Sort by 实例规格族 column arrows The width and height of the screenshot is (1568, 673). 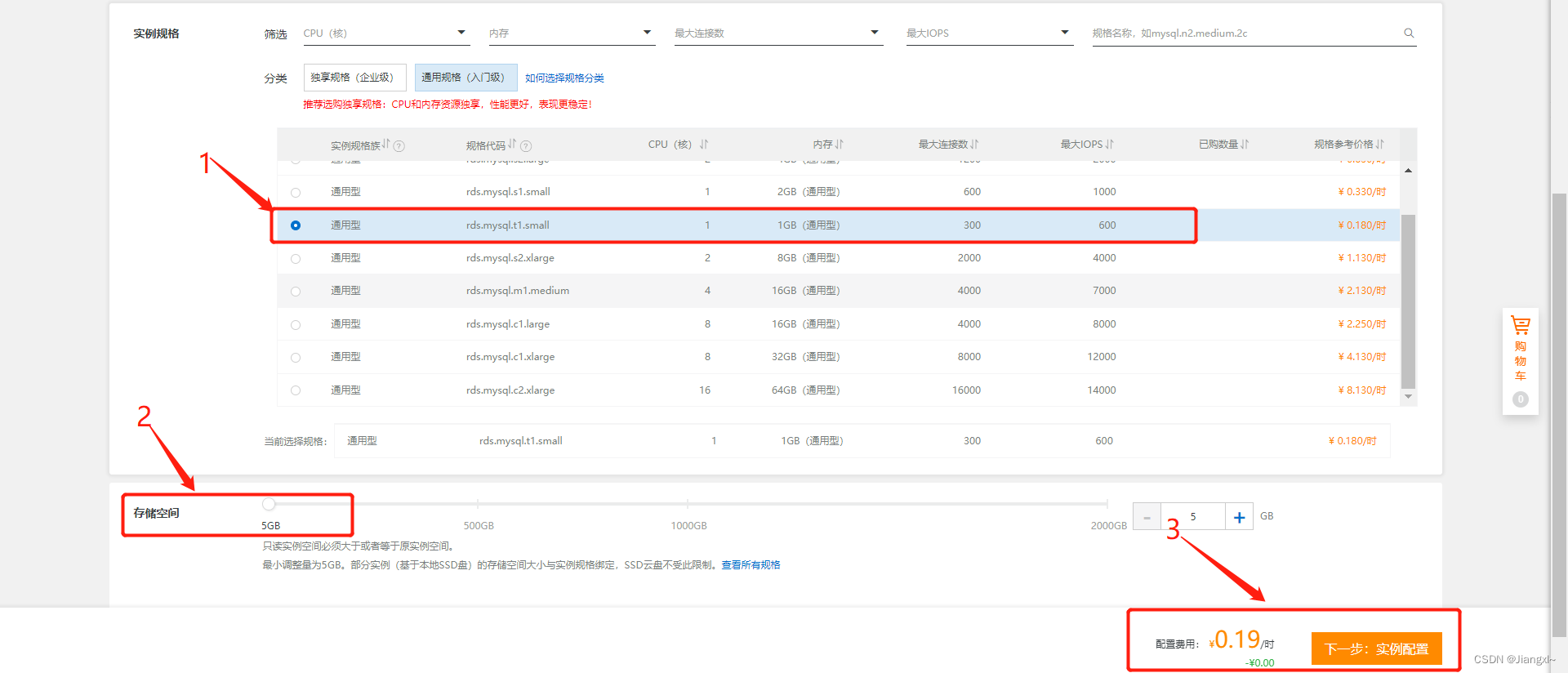click(386, 145)
